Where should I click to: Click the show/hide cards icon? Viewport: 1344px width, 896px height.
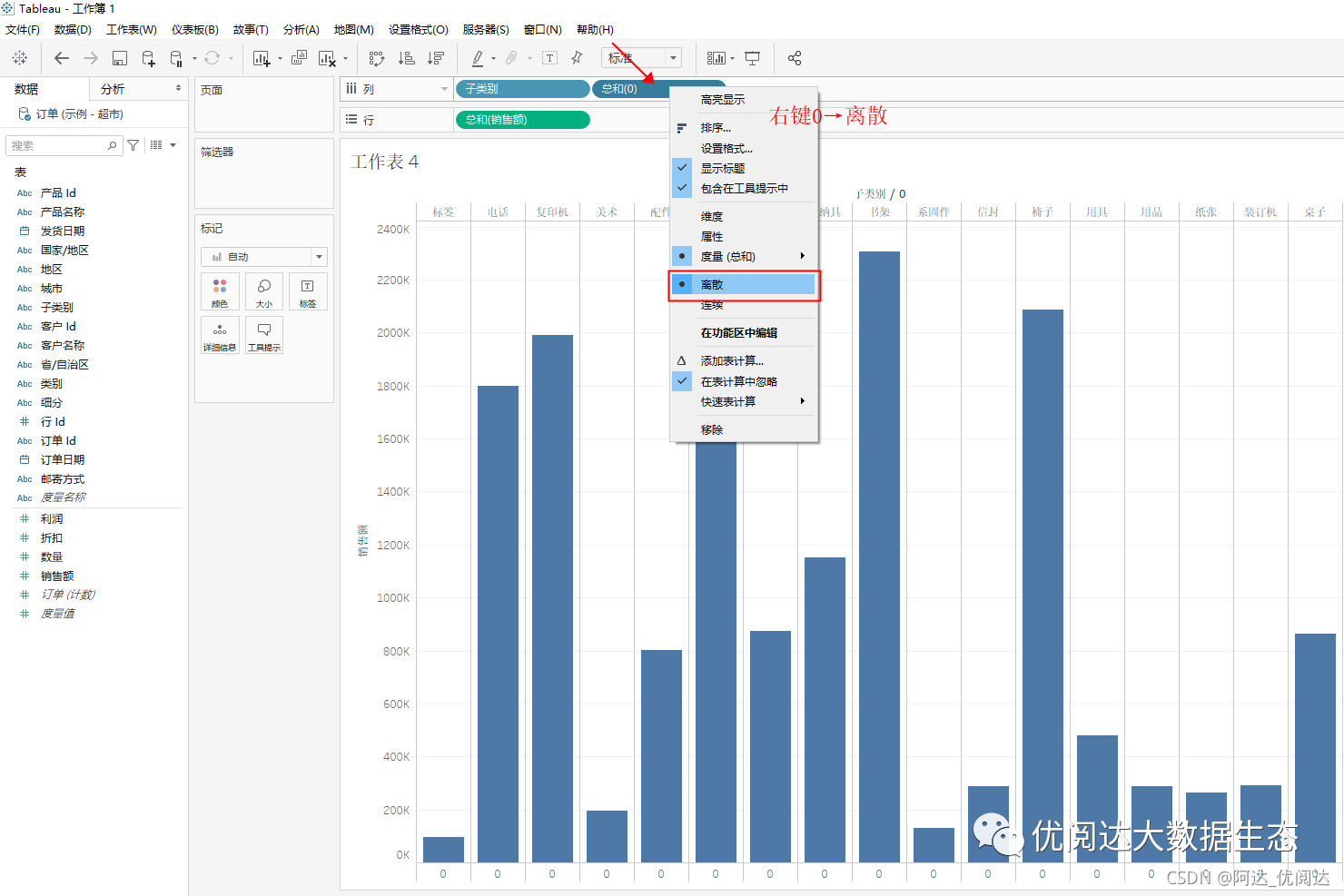716,58
